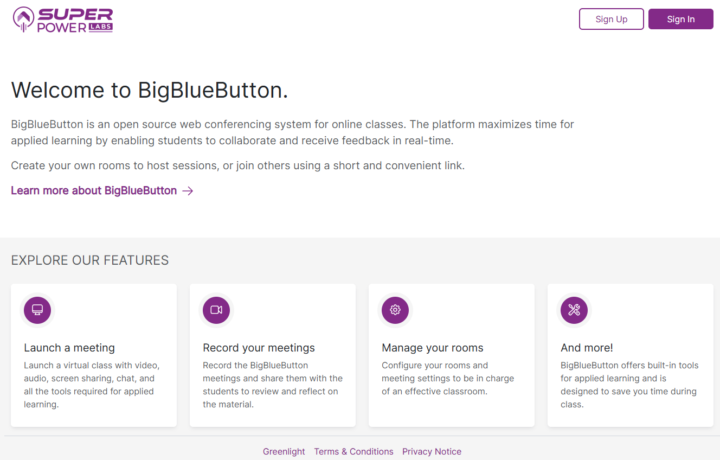This screenshot has height=460, width=720.
Task: Click the description 'Configure your rooms and meeting settings'
Action: pos(448,378)
